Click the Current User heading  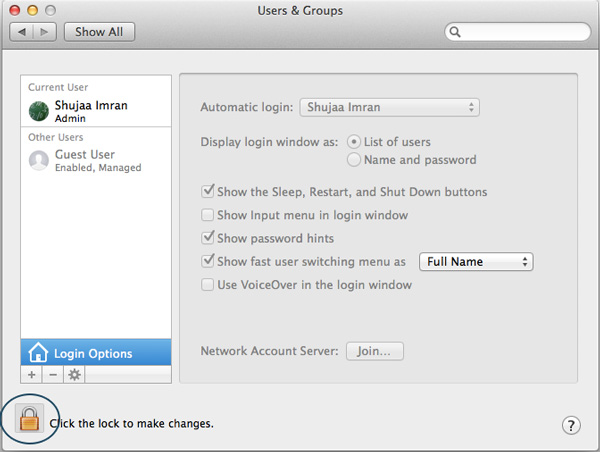pyautogui.click(x=58, y=87)
